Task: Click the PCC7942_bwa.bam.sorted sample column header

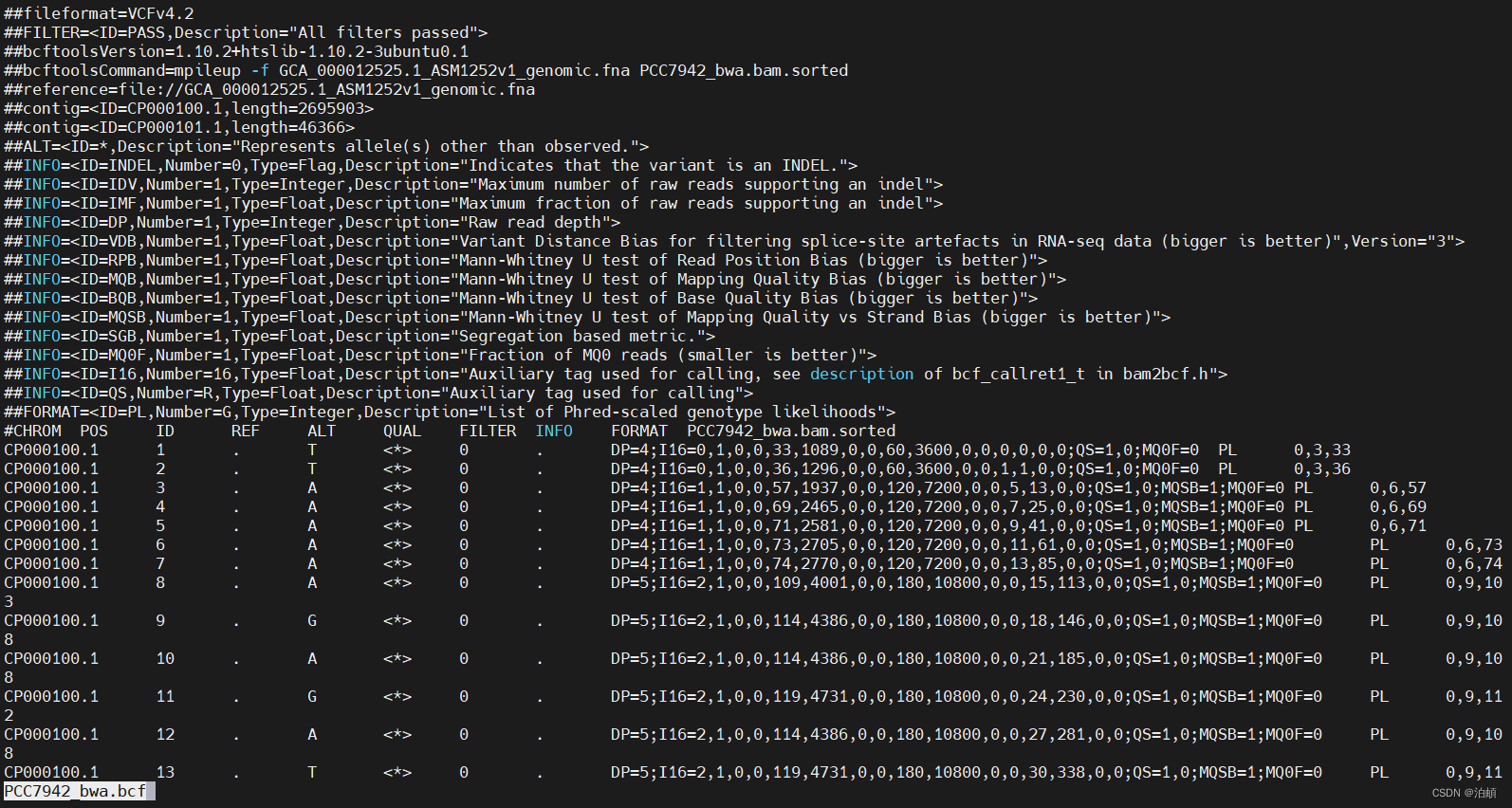Action: 791,431
